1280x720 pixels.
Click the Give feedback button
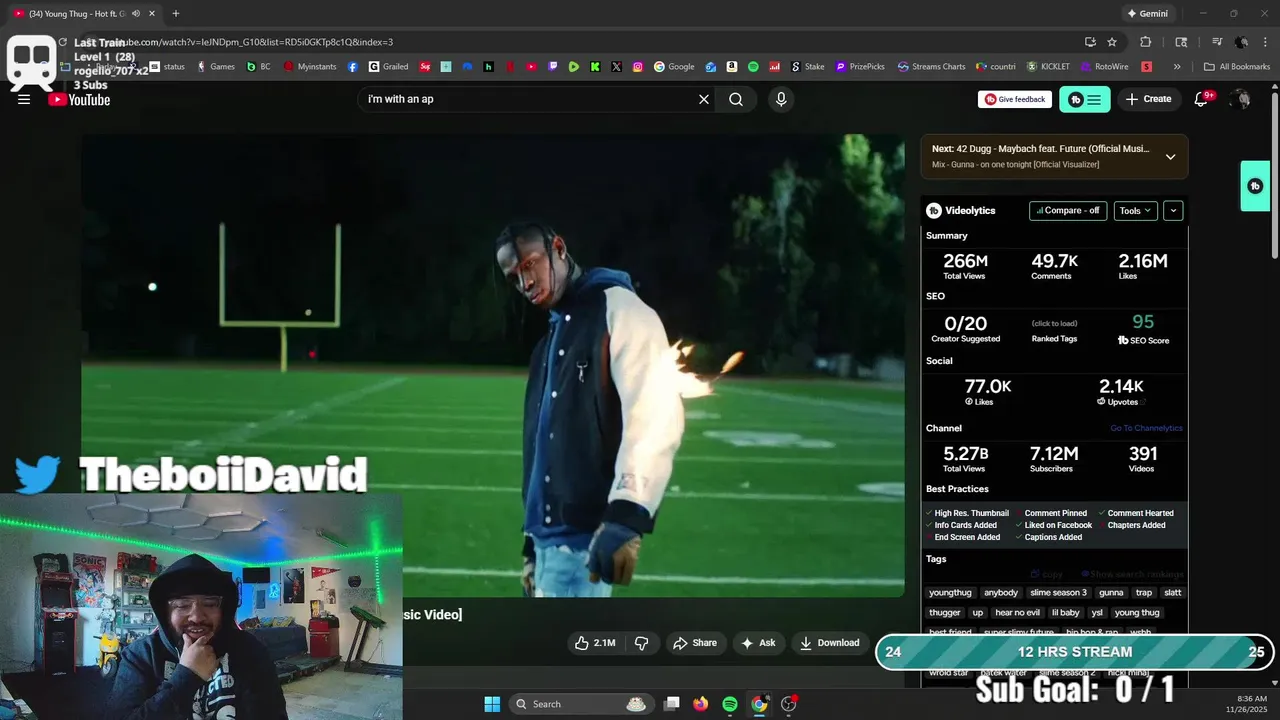(1014, 99)
